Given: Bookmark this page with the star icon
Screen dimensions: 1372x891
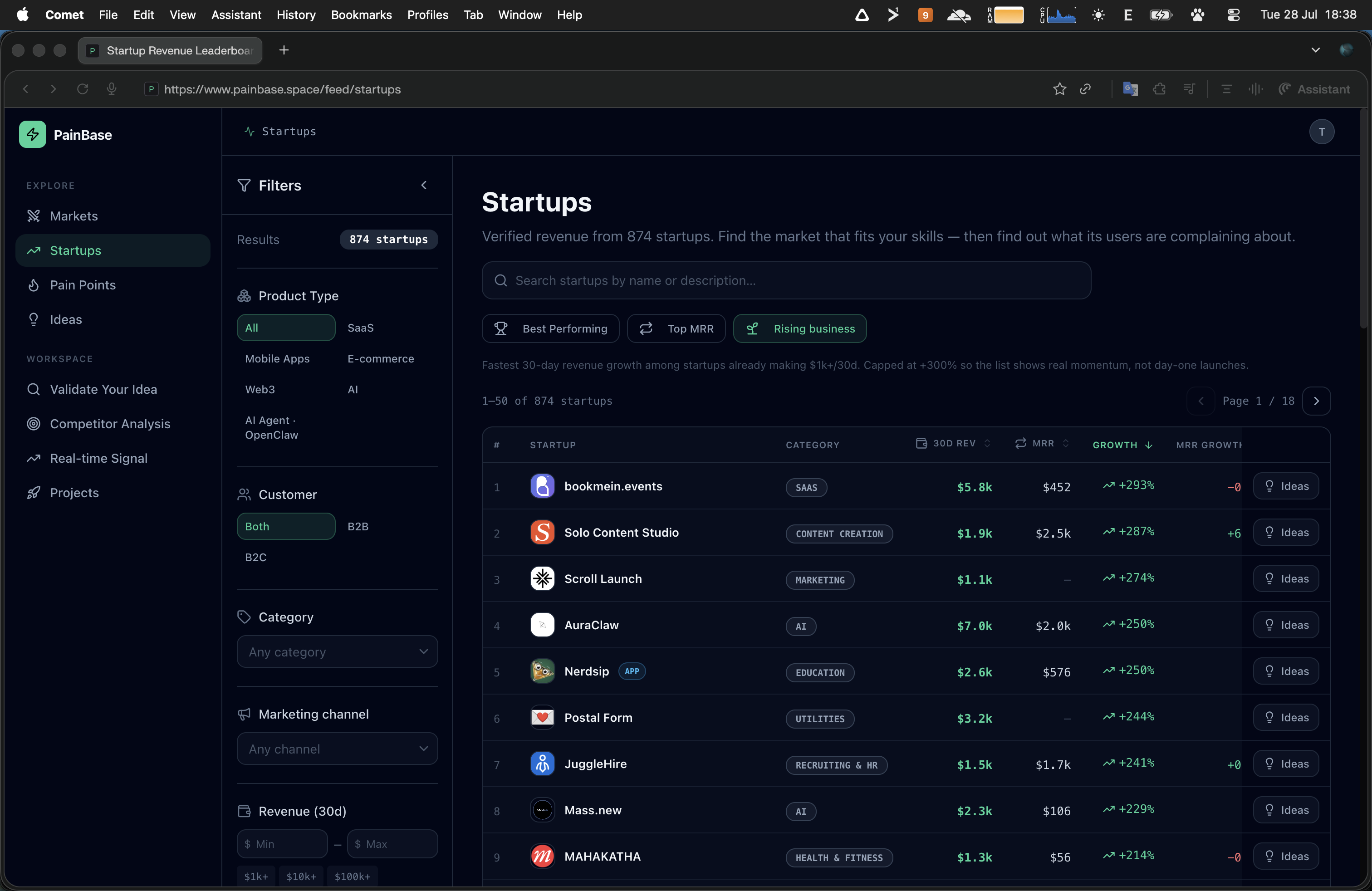Looking at the screenshot, I should pyautogui.click(x=1059, y=89).
